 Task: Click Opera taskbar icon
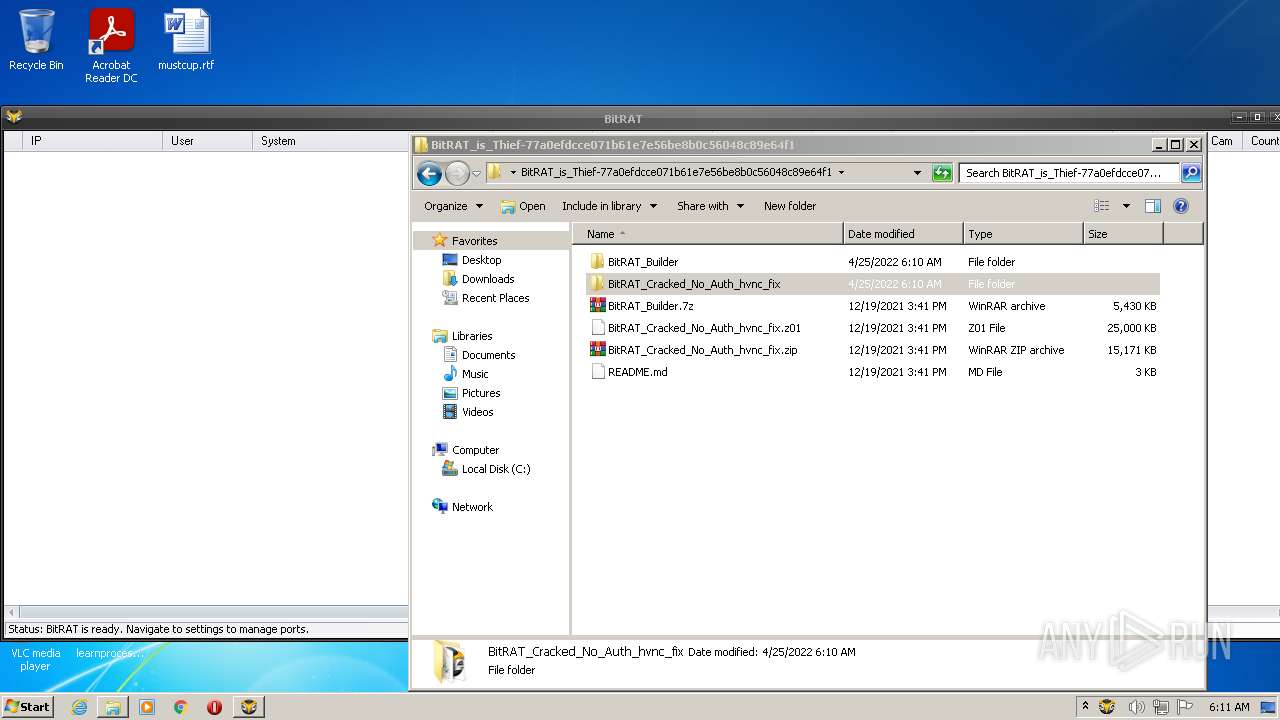click(214, 707)
